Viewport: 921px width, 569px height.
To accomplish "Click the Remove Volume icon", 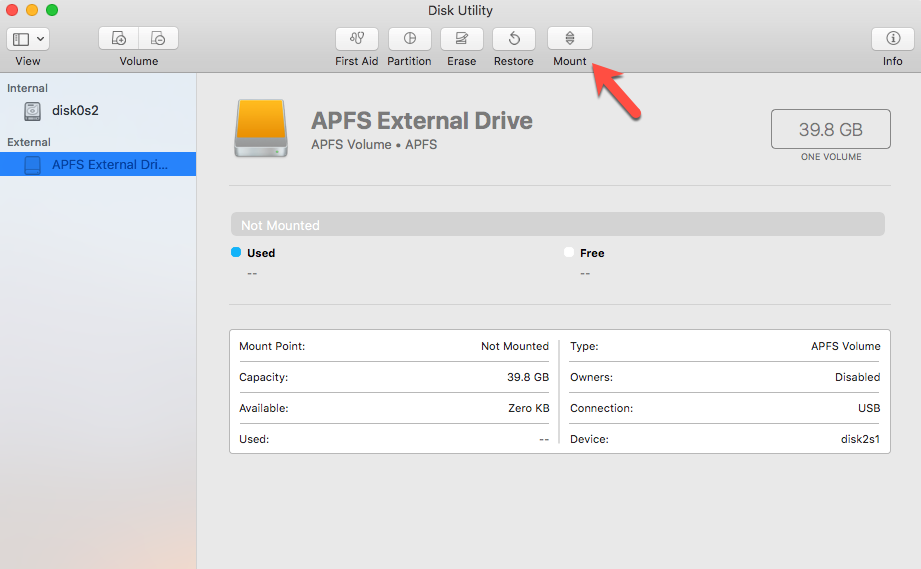I will tap(158, 39).
